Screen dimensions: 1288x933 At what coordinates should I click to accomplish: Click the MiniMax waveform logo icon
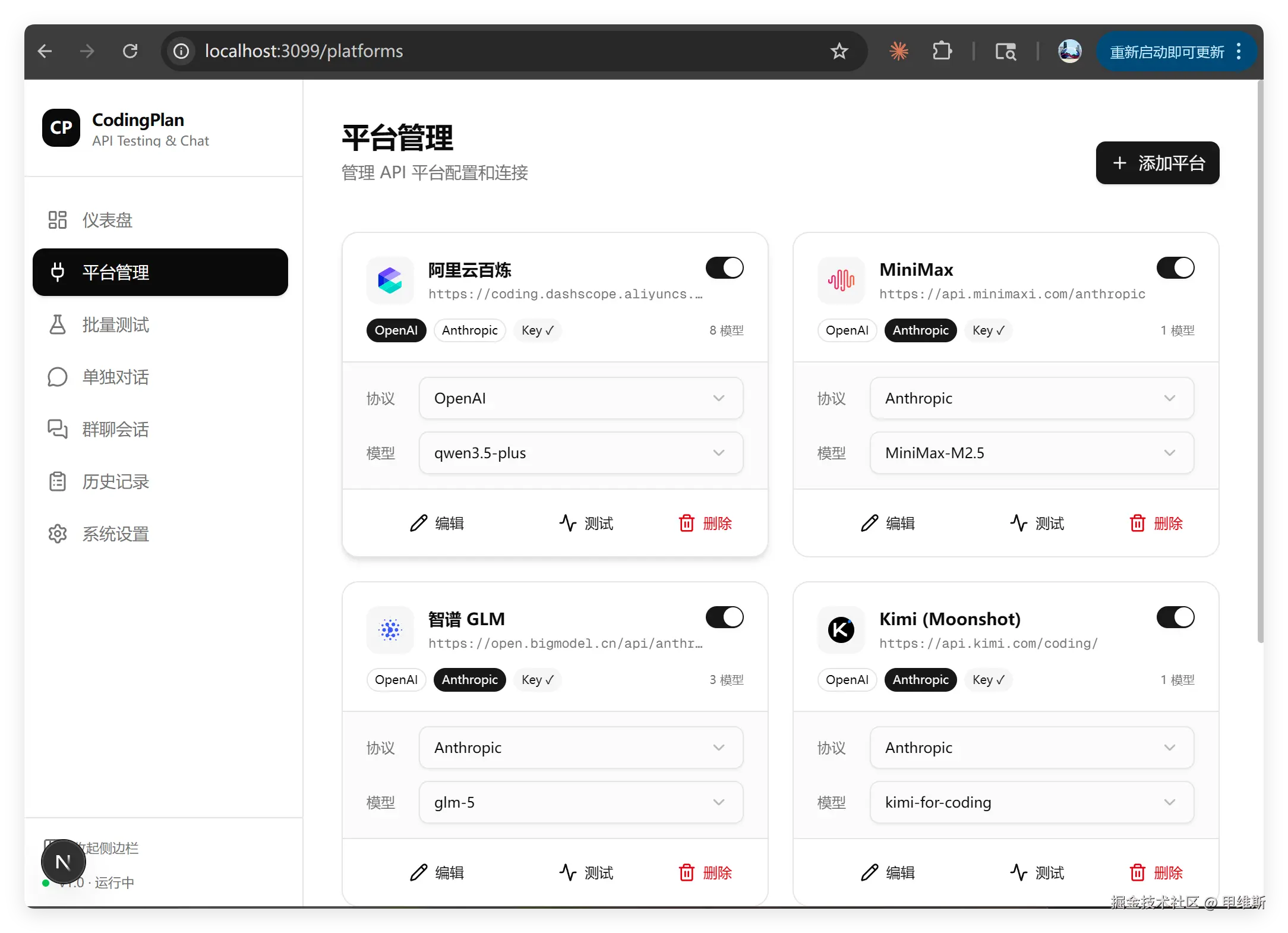point(841,280)
